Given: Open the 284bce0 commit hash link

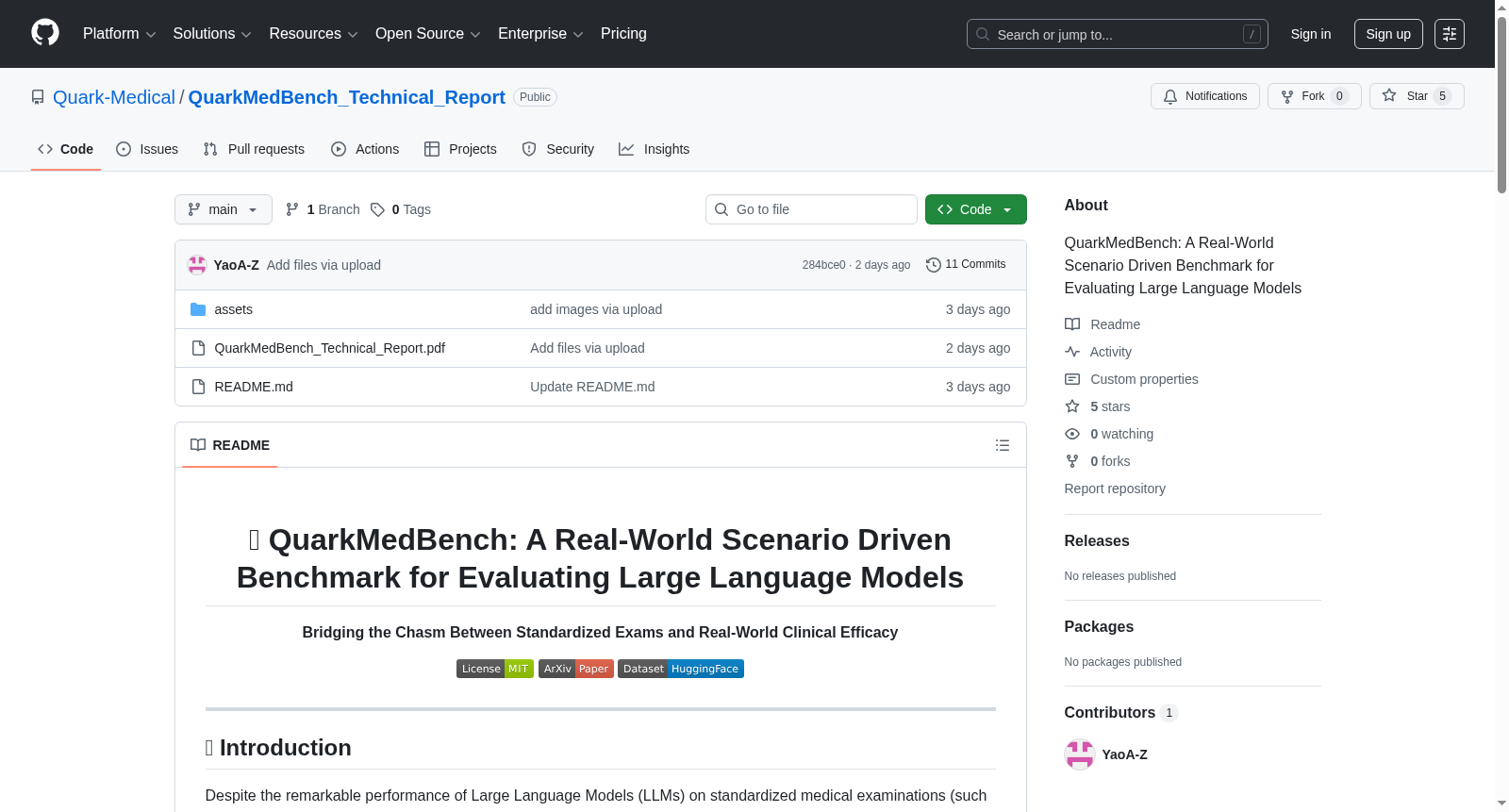Looking at the screenshot, I should click(824, 265).
